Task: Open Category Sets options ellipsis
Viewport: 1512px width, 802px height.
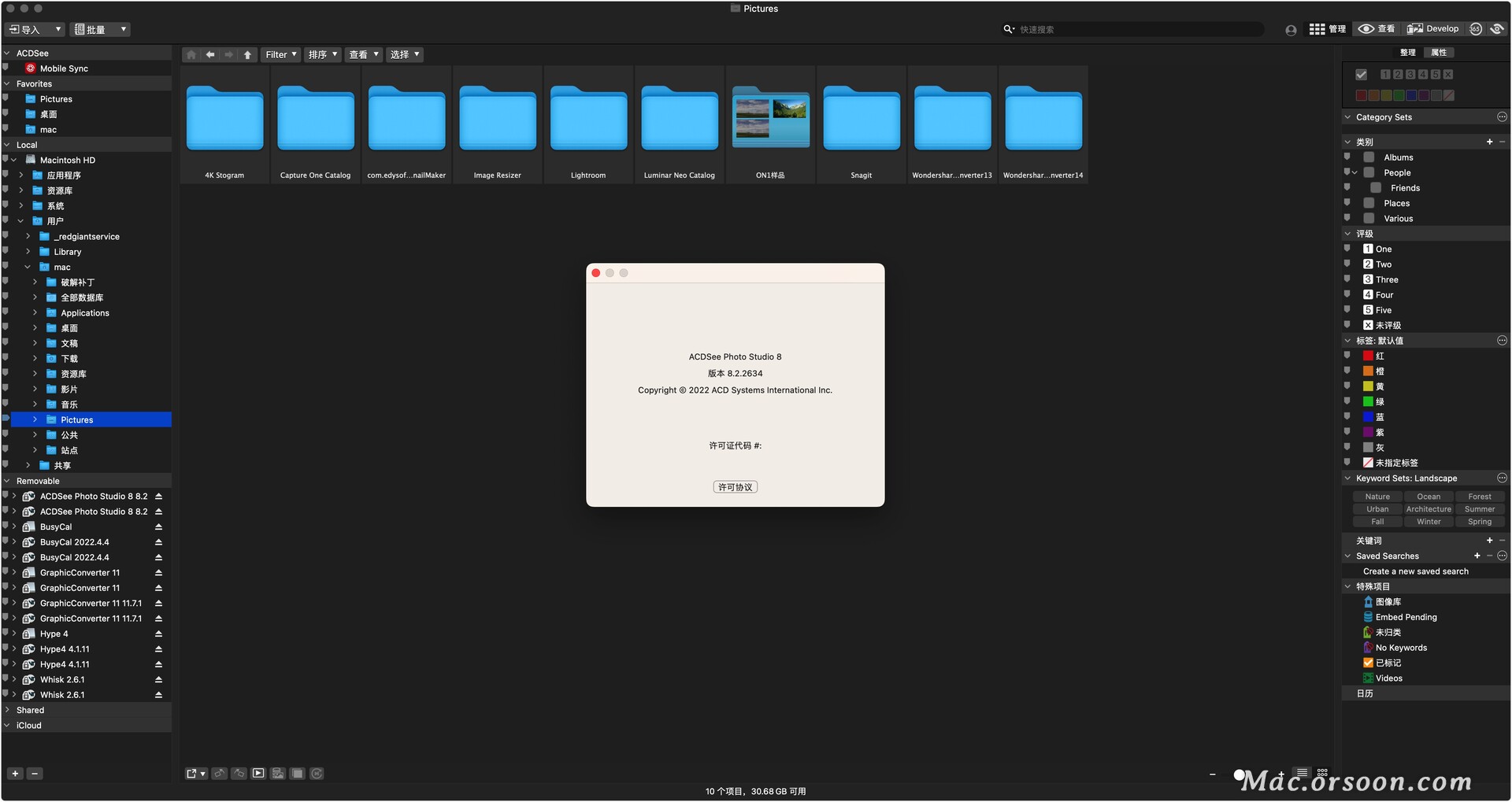Action: click(1502, 117)
